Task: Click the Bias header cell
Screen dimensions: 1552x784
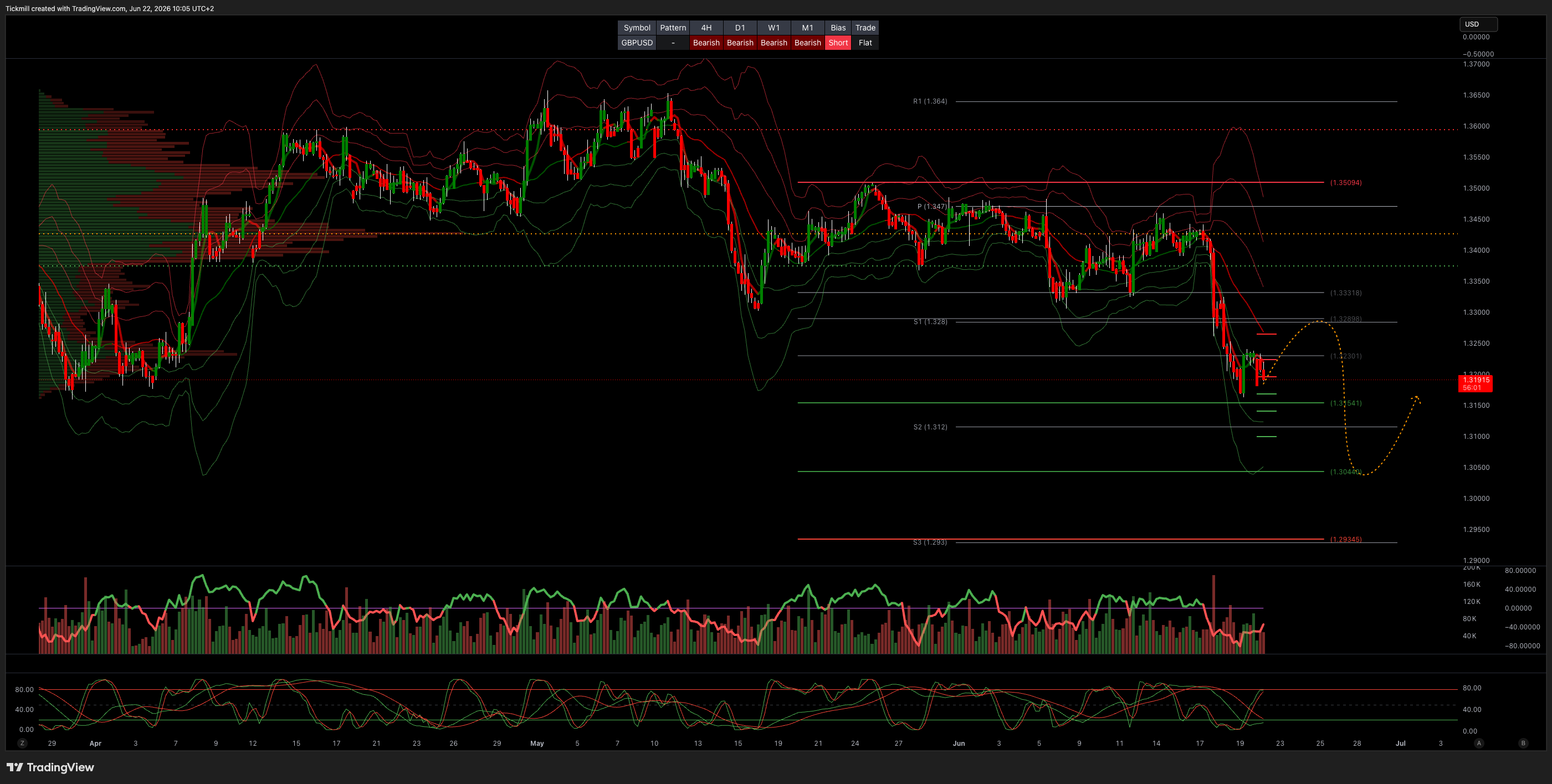Action: pos(838,28)
